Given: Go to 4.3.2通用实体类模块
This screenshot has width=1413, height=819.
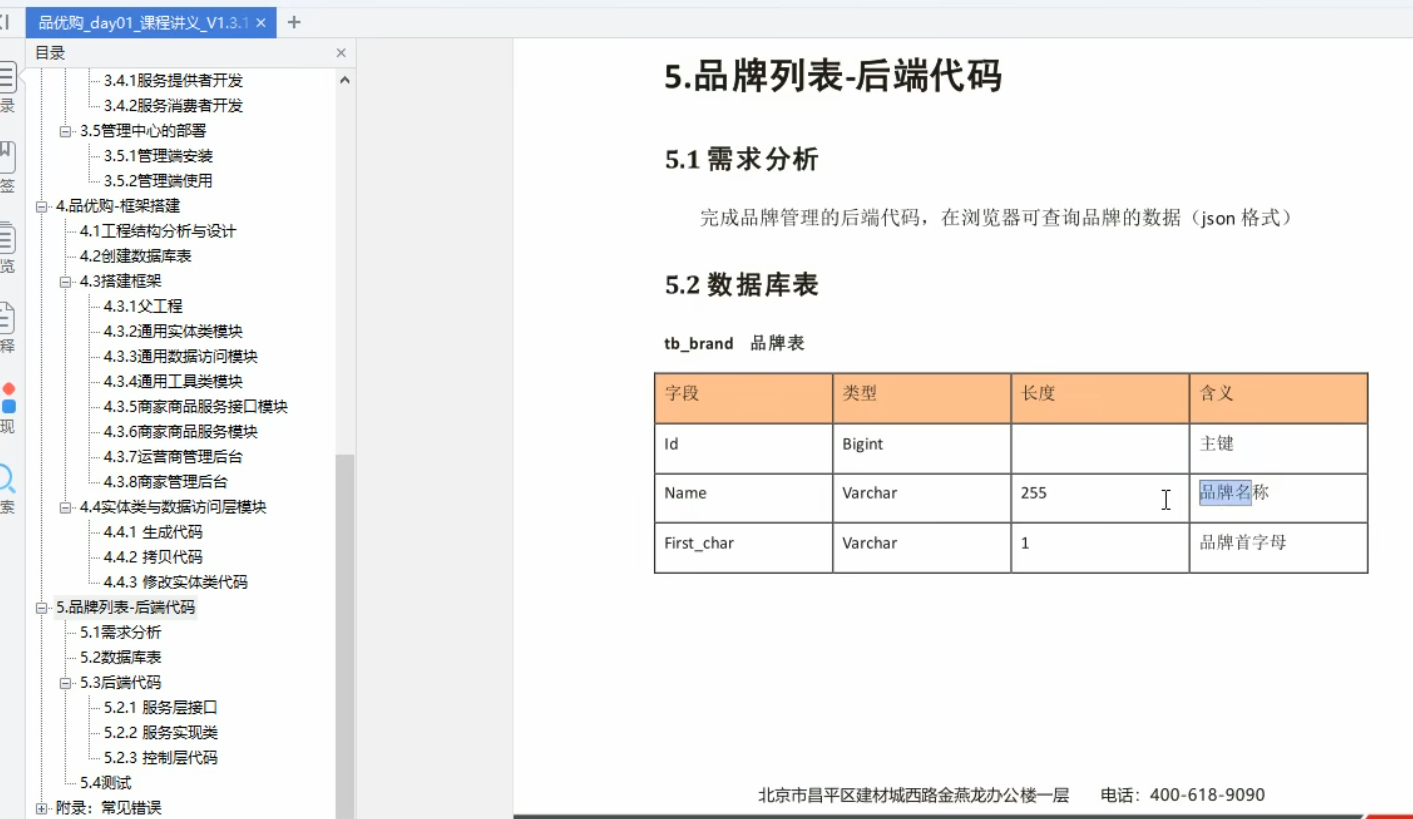Looking at the screenshot, I should pyautogui.click(x=173, y=331).
